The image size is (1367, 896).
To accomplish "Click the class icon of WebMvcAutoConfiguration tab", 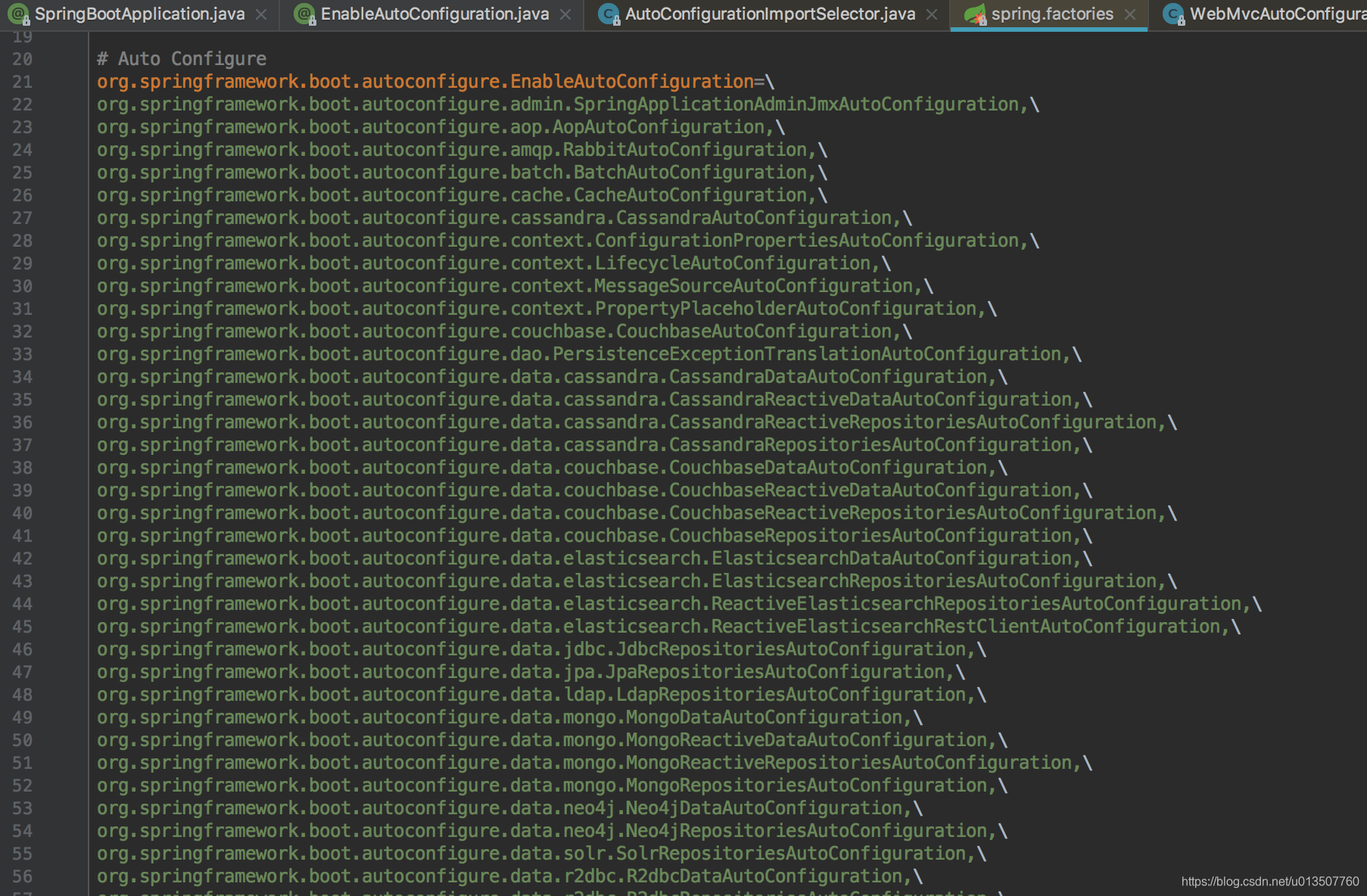I will (x=1174, y=14).
